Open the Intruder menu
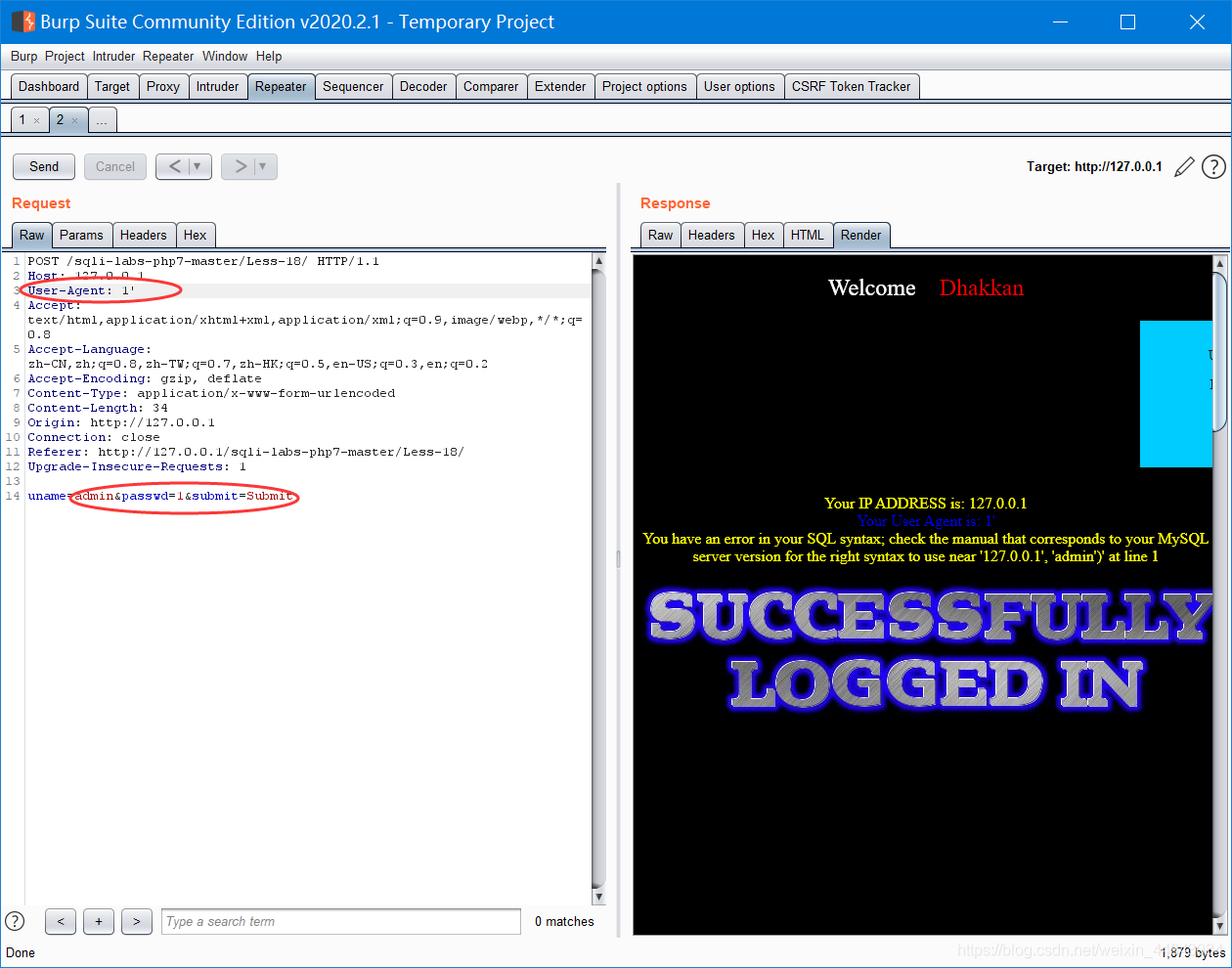This screenshot has height=968, width=1232. point(113,56)
